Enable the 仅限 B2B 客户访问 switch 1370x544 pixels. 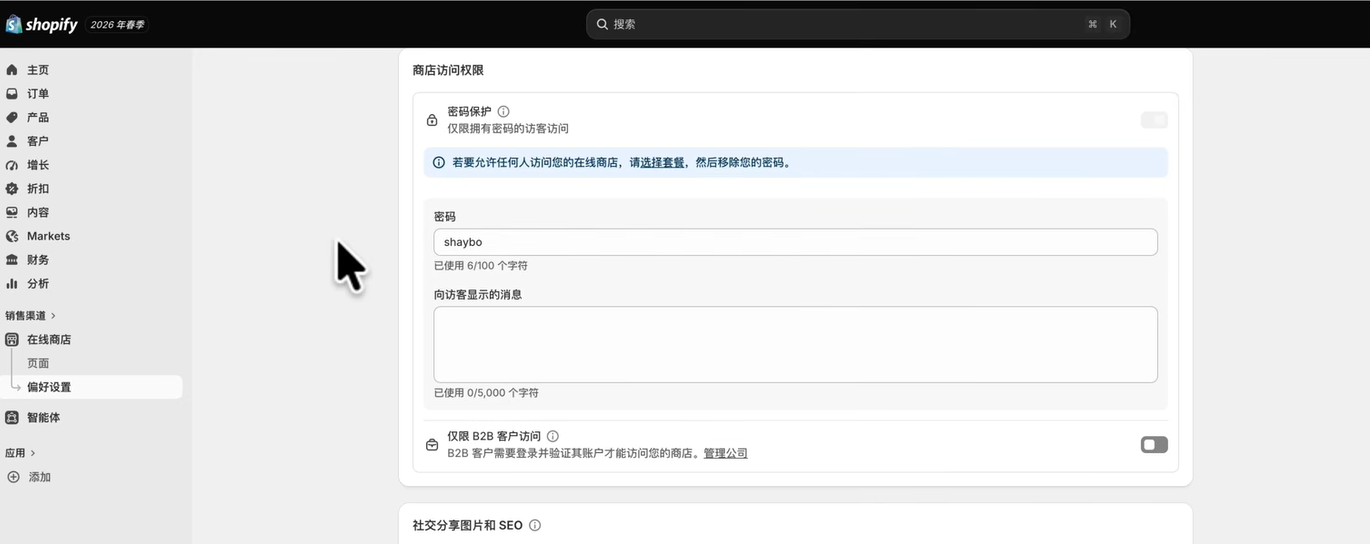(x=1154, y=445)
